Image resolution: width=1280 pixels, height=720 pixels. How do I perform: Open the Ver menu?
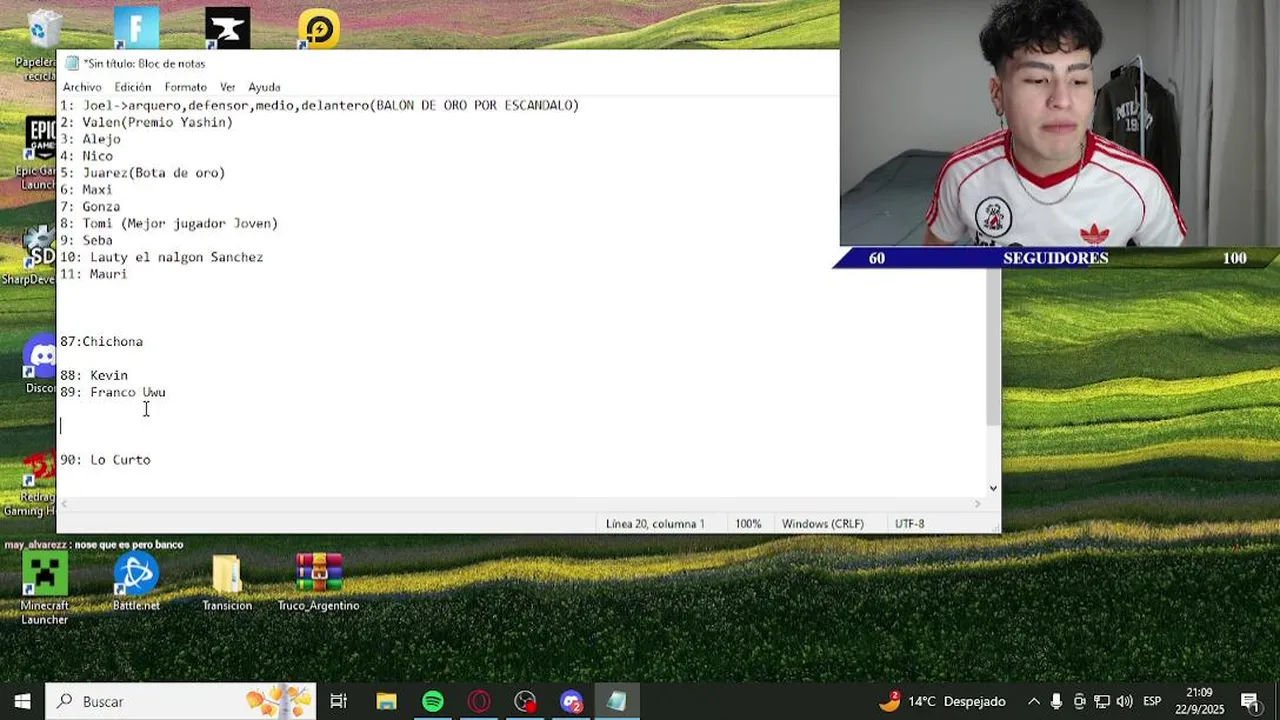tap(227, 87)
